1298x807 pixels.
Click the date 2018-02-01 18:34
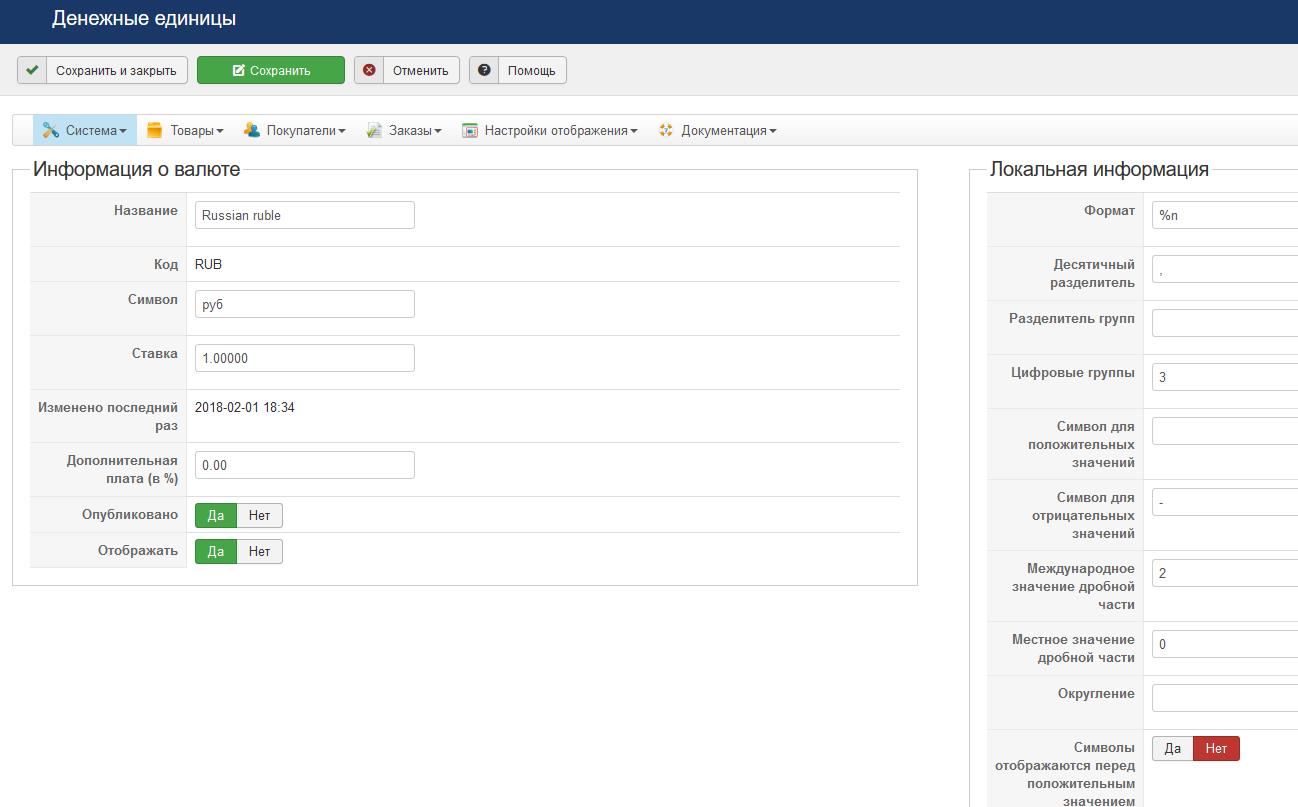[x=245, y=408]
